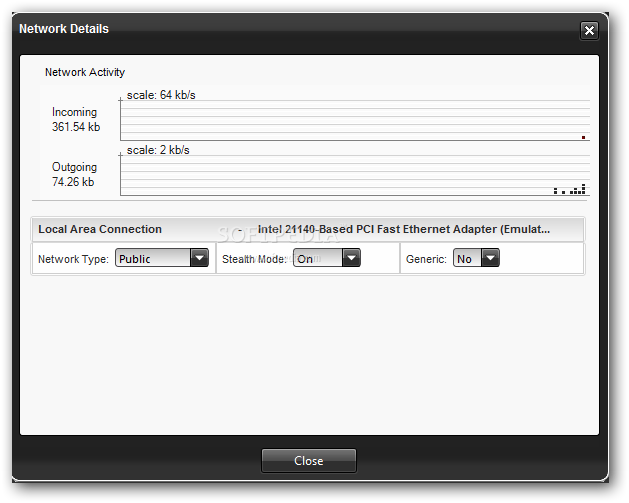Click the Network Type: label
629x503 pixels.
(73, 259)
